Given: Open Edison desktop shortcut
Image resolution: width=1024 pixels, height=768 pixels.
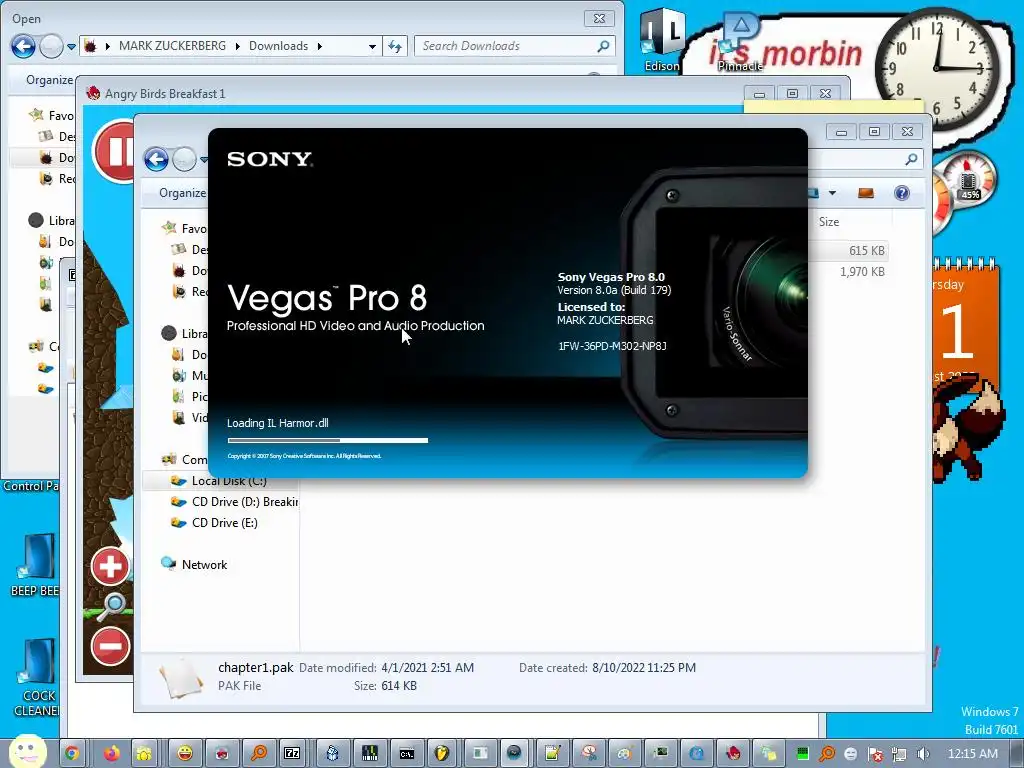Looking at the screenshot, I should (x=662, y=40).
